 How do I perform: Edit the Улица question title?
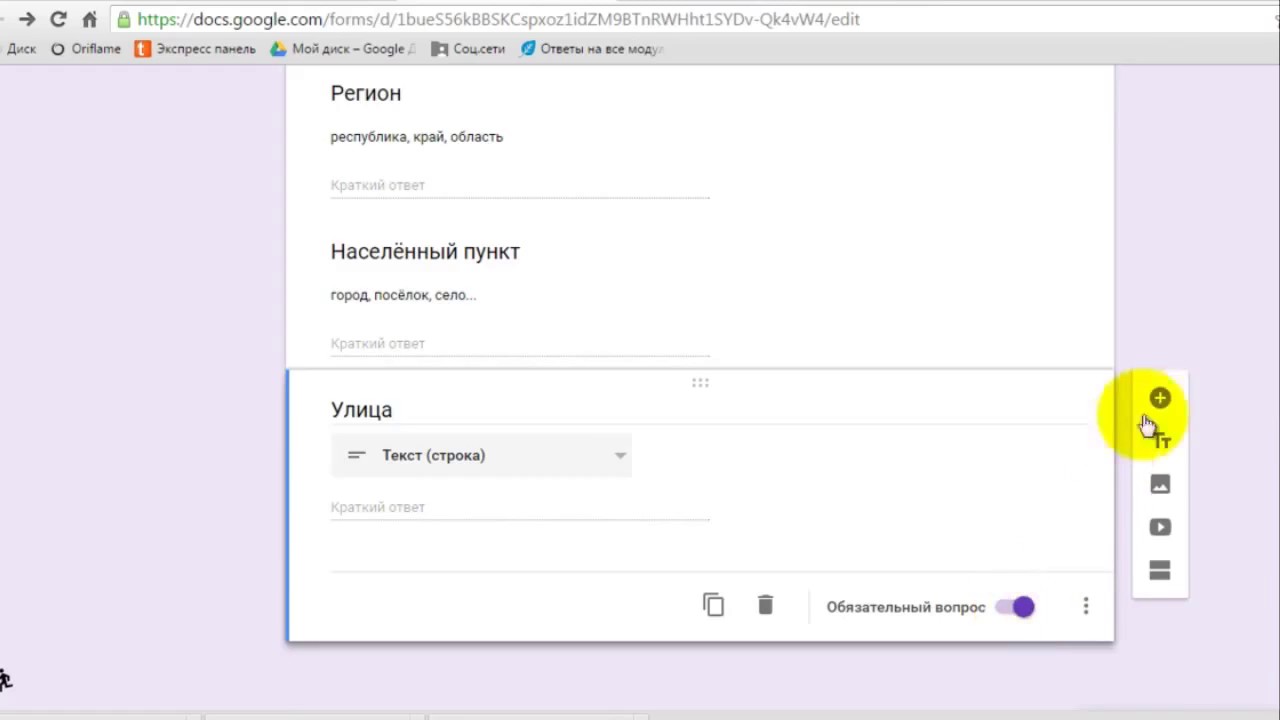[x=361, y=410]
